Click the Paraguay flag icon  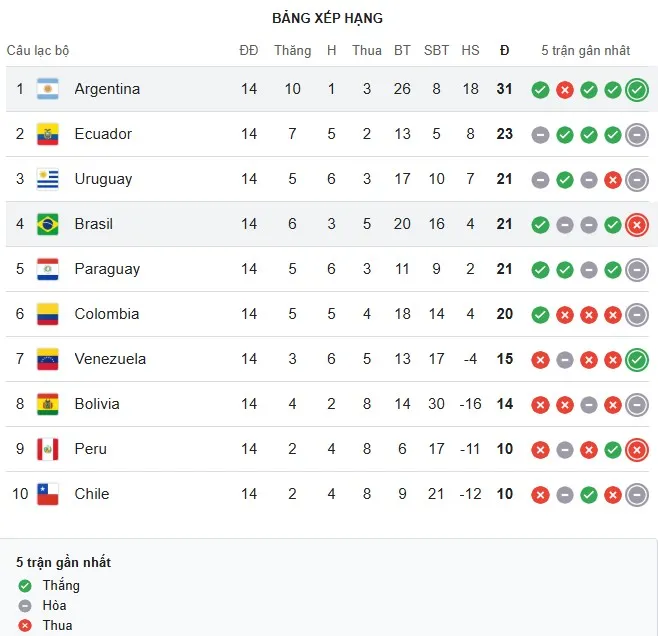click(48, 269)
